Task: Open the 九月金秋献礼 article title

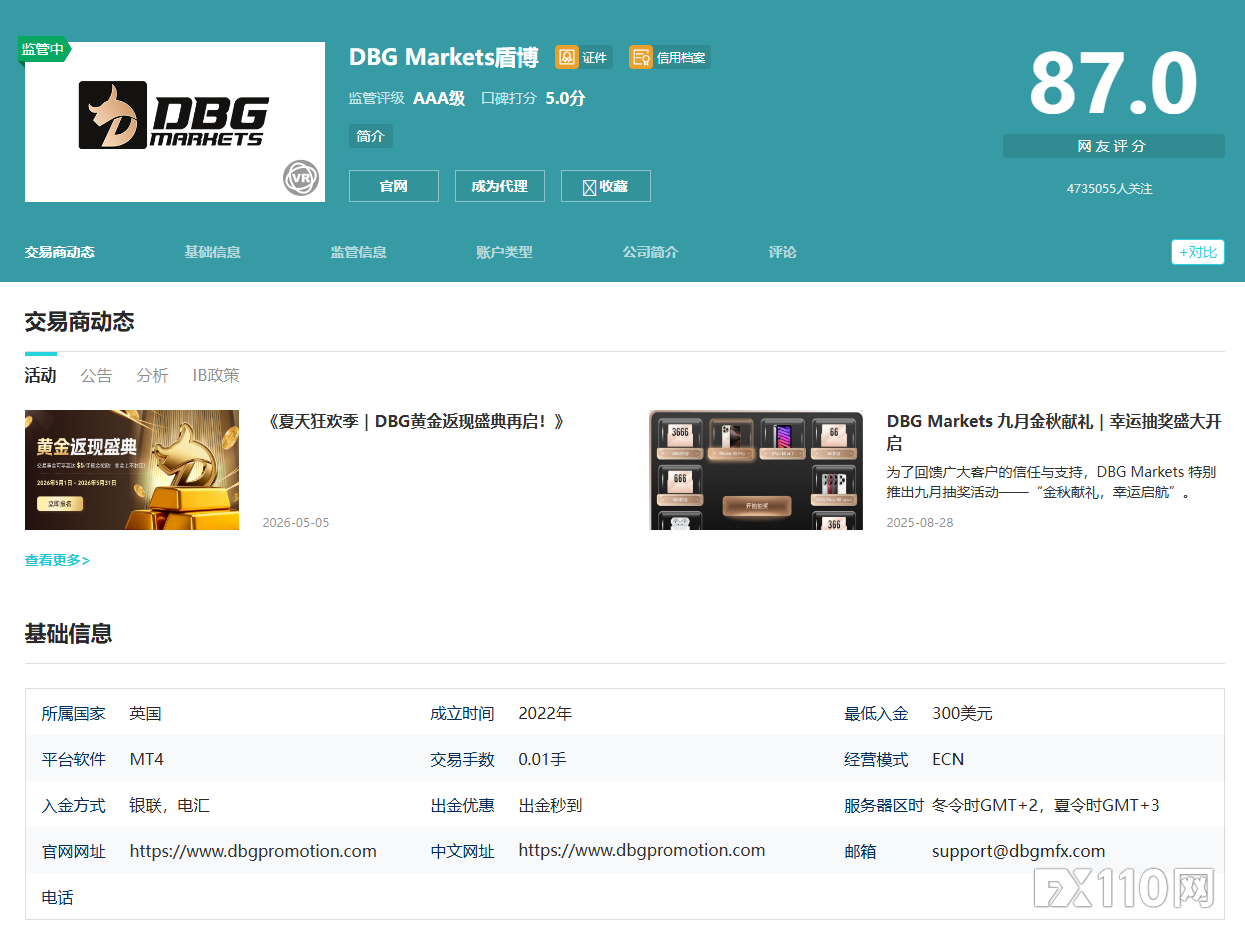Action: [x=1054, y=432]
